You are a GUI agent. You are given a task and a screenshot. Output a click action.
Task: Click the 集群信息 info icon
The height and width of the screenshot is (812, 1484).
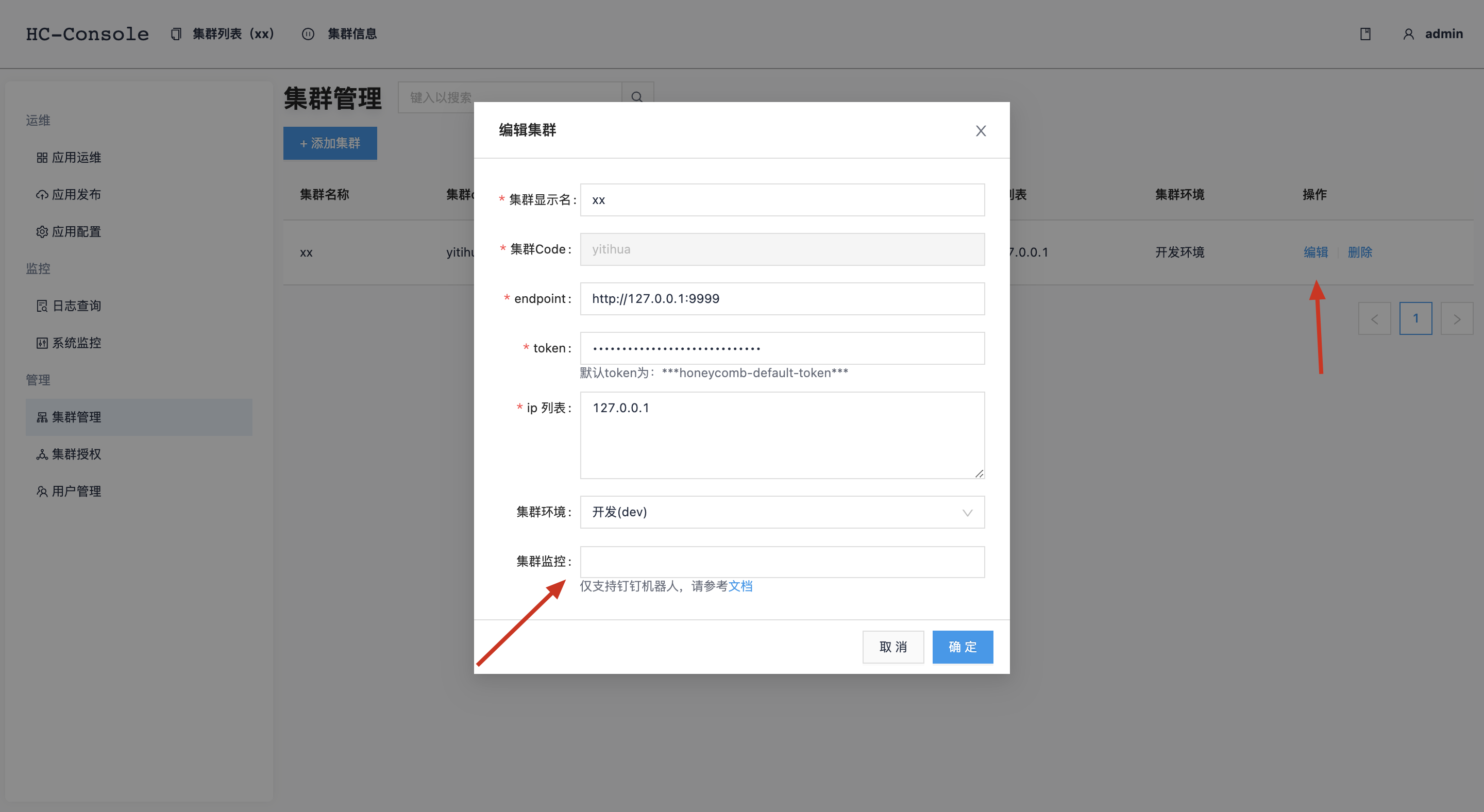[x=308, y=34]
